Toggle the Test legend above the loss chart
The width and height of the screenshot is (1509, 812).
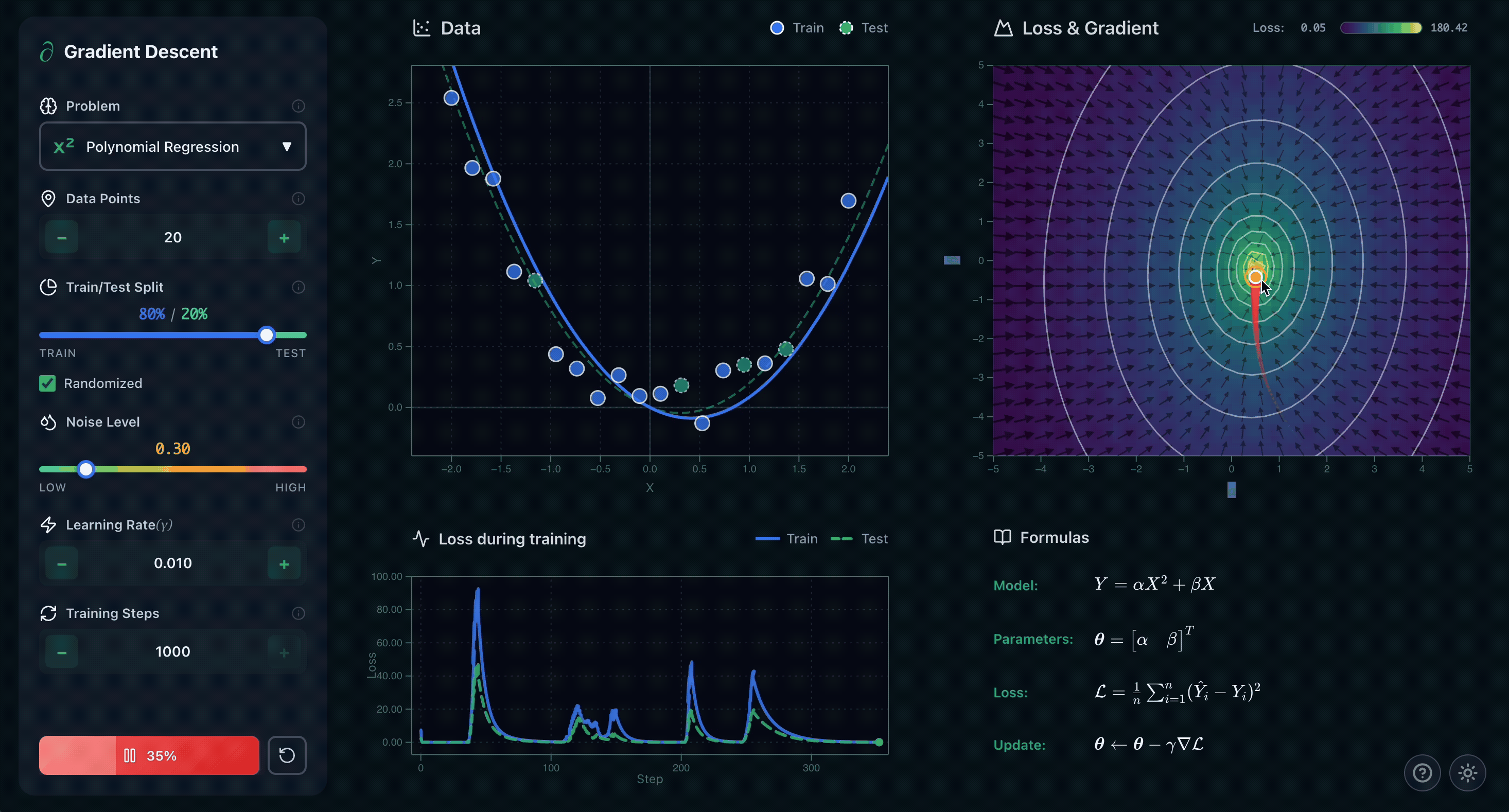(859, 538)
